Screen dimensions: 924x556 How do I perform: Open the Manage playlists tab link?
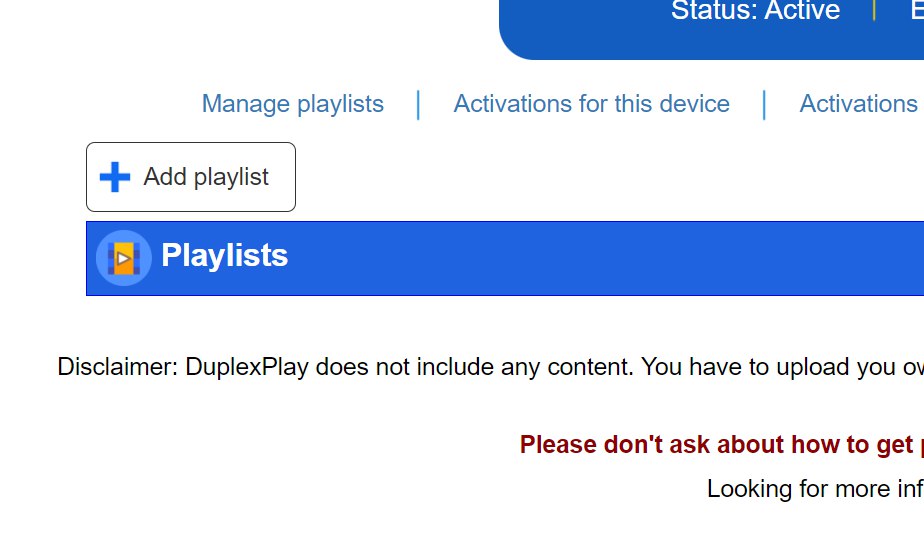293,104
